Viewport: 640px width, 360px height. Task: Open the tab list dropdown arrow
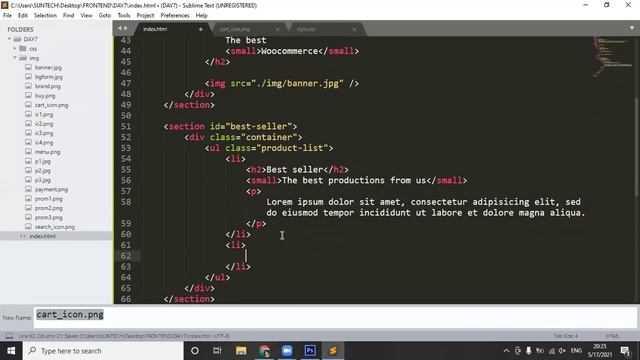632,28
